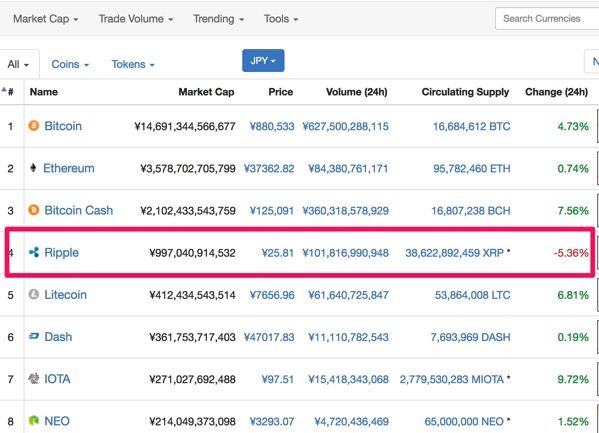Open the Trending menu
Image resolution: width=599 pixels, height=433 pixels.
[x=218, y=19]
